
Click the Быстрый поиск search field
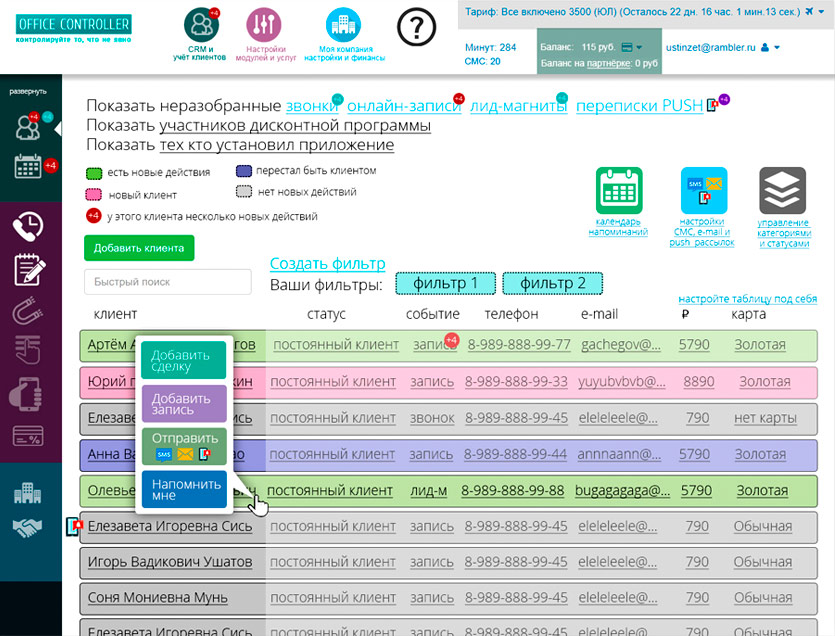click(x=167, y=282)
